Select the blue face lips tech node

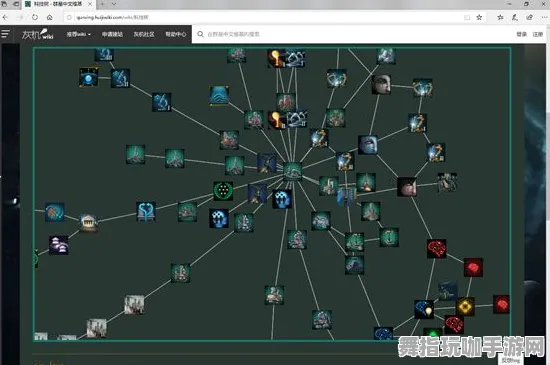(368, 145)
